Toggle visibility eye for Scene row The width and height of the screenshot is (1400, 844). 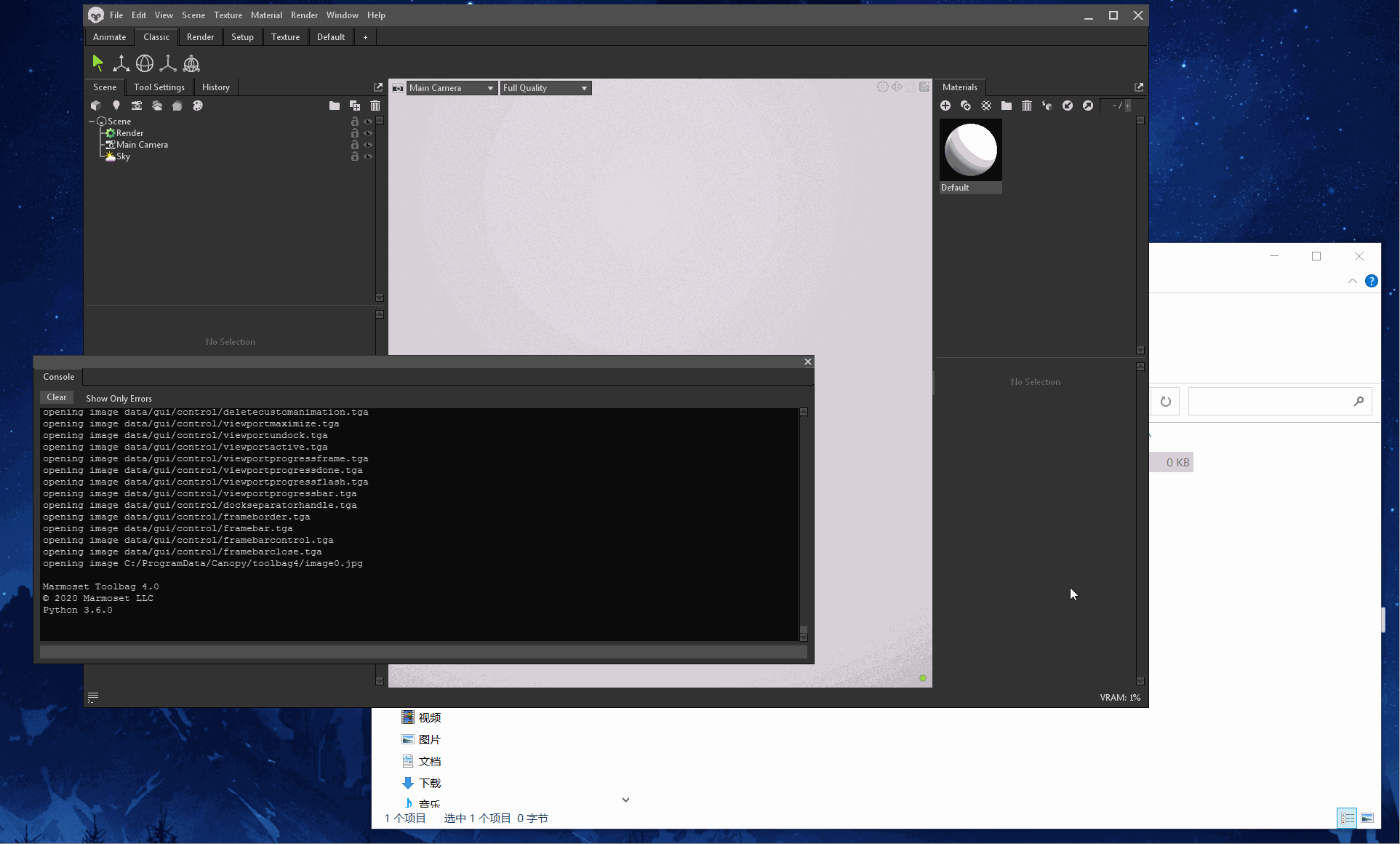[x=368, y=122]
